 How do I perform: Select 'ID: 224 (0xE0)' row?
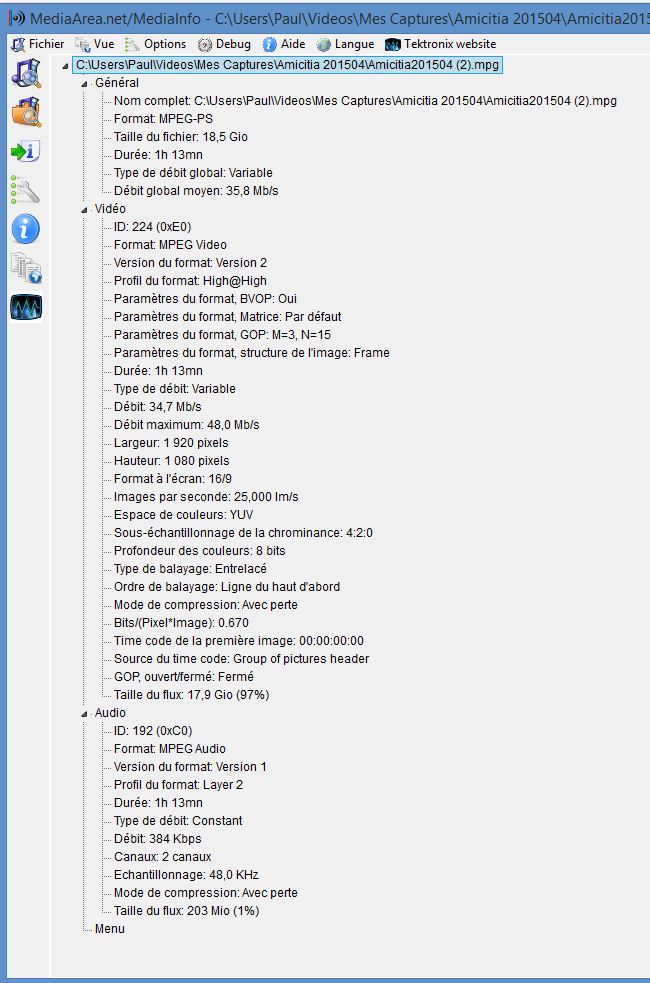click(x=152, y=227)
